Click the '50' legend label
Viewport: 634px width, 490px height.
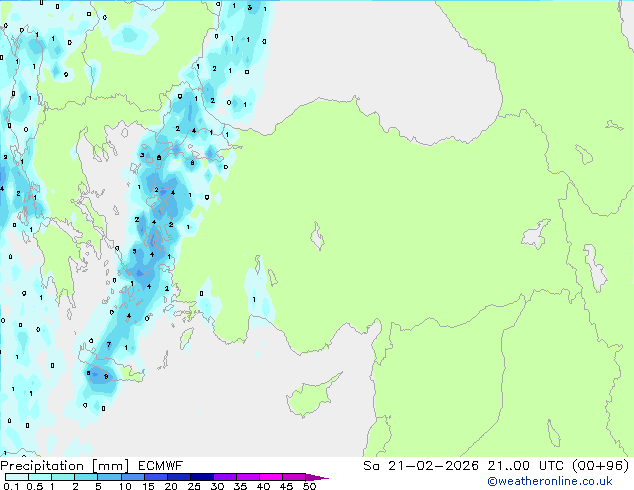point(309,486)
